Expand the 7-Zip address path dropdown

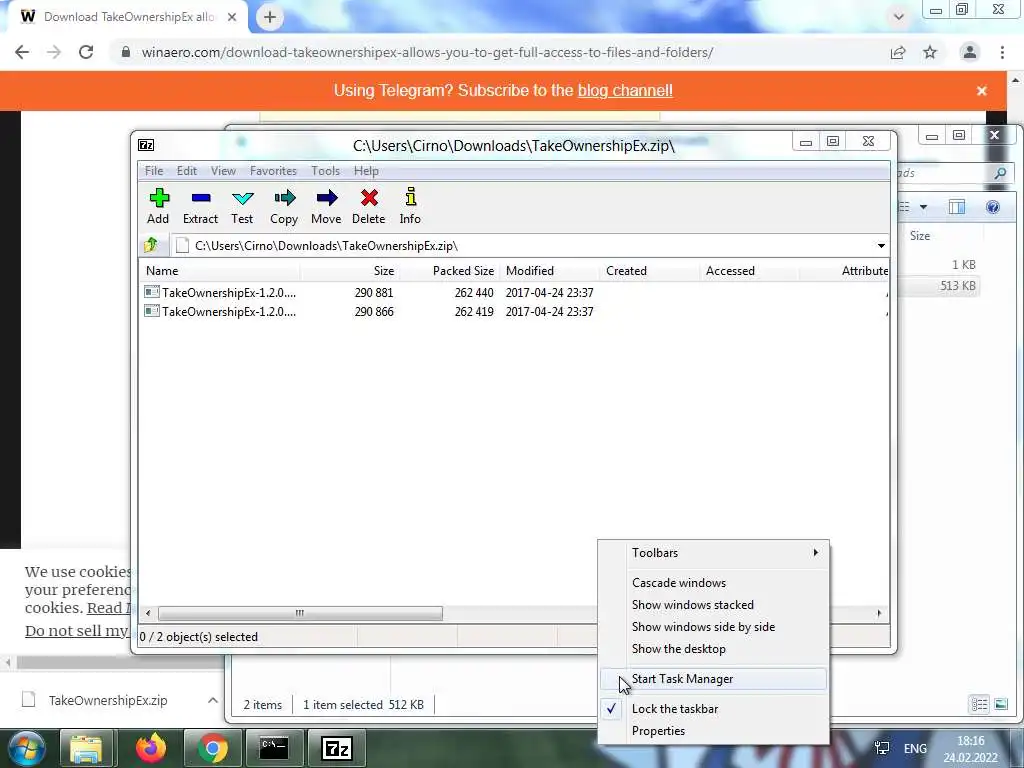[881, 246]
